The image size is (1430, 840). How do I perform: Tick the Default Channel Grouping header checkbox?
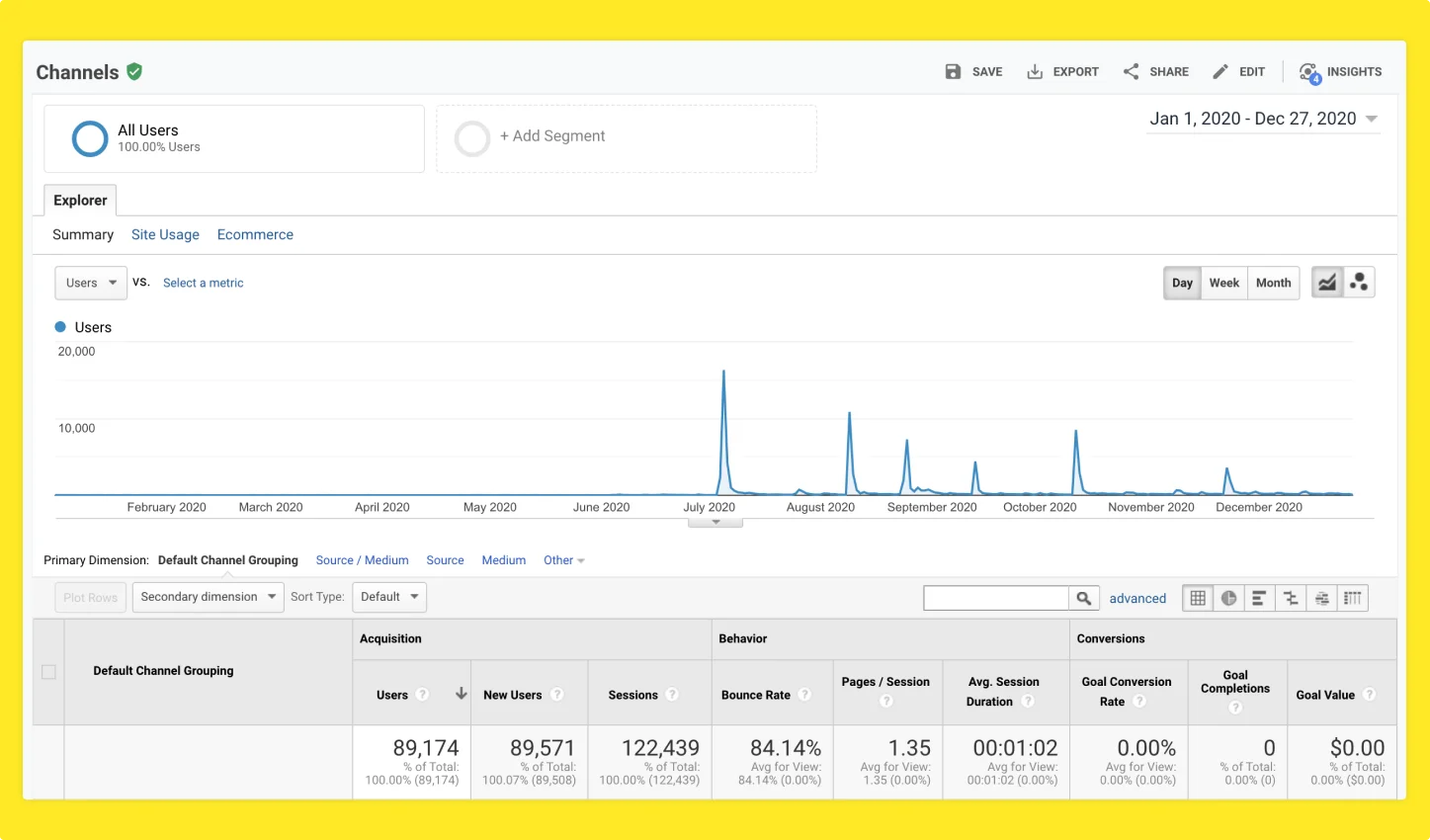pos(48,672)
